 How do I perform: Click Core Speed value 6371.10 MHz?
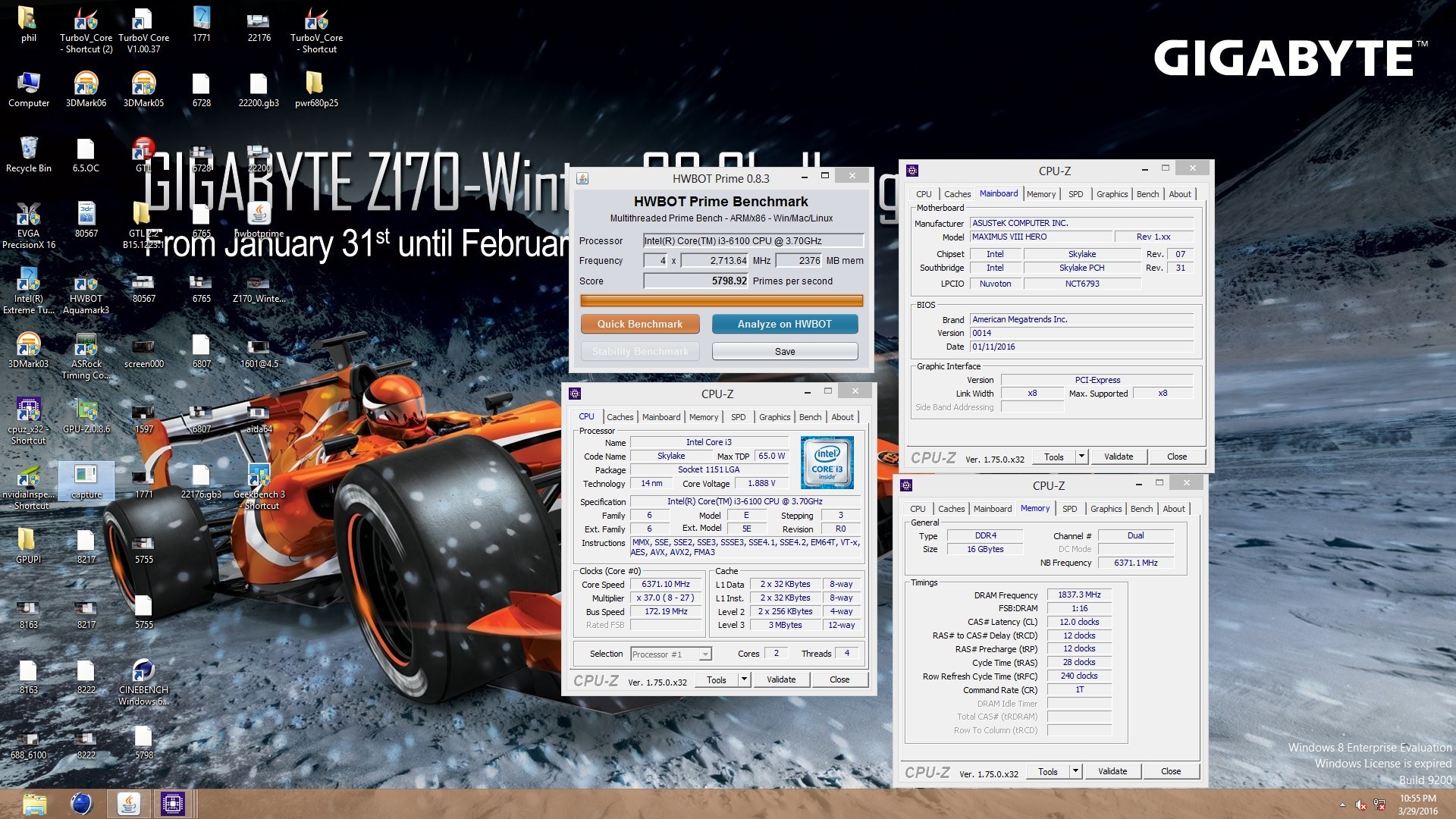pos(666,585)
